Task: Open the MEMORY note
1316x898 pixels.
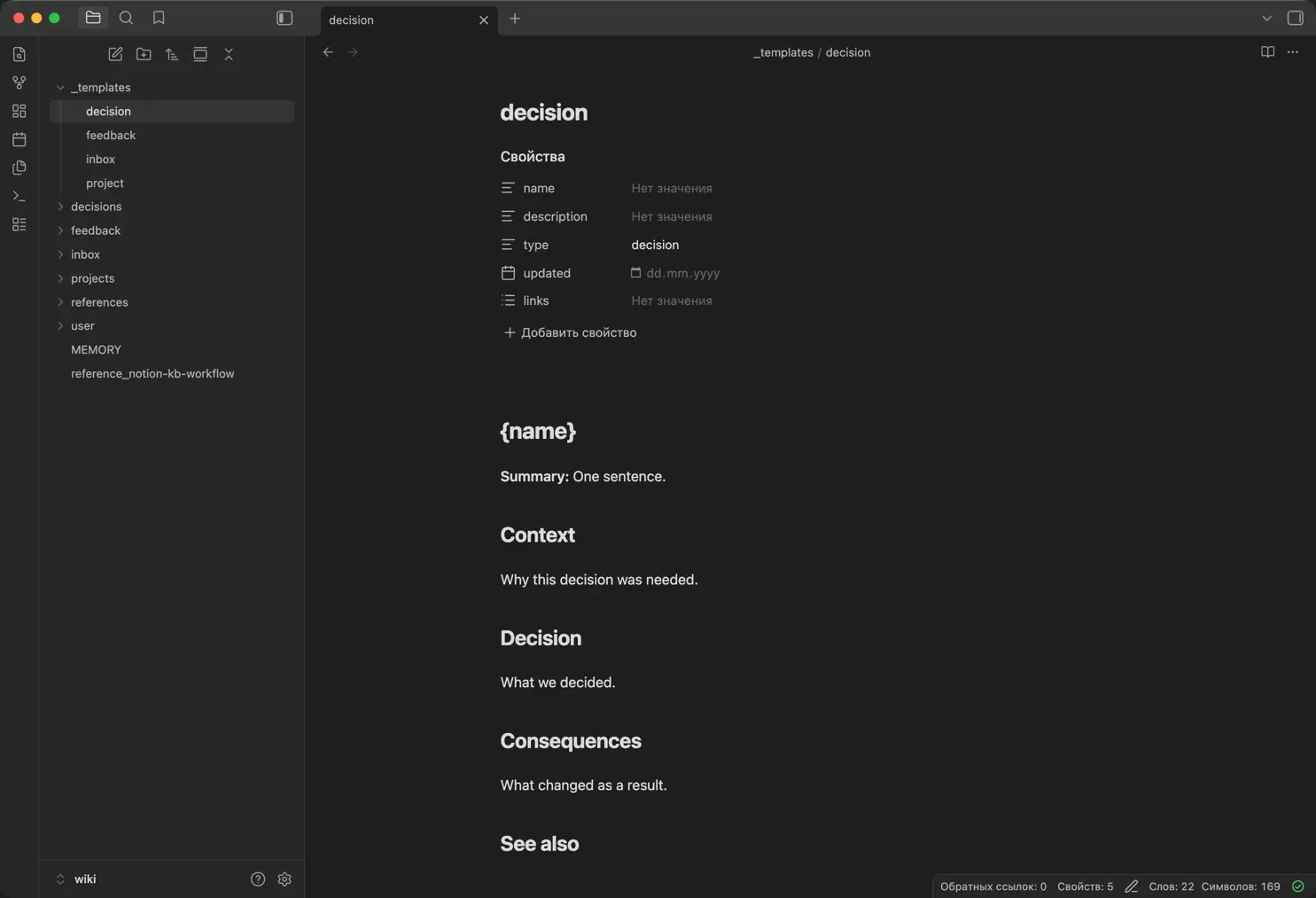Action: (x=96, y=350)
